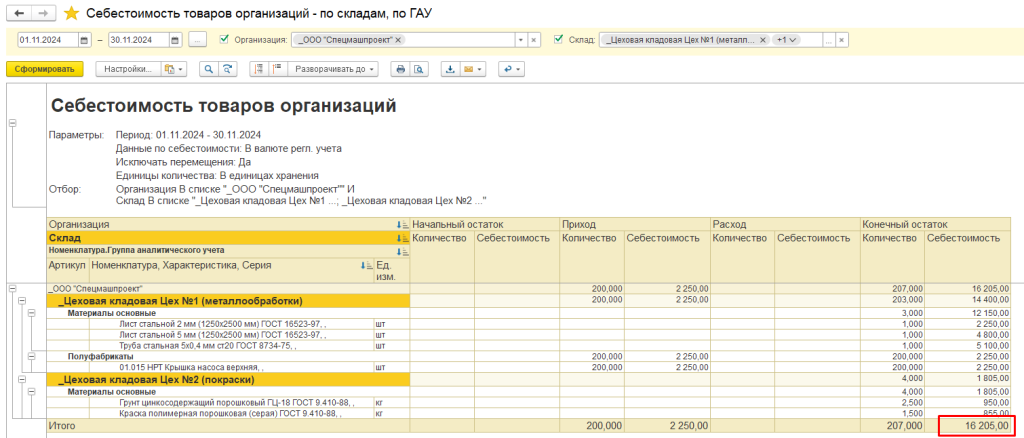Collapse _Цеховая кладовая Цех №1 group
The image size is (1024, 438).
pyautogui.click(x=22, y=301)
